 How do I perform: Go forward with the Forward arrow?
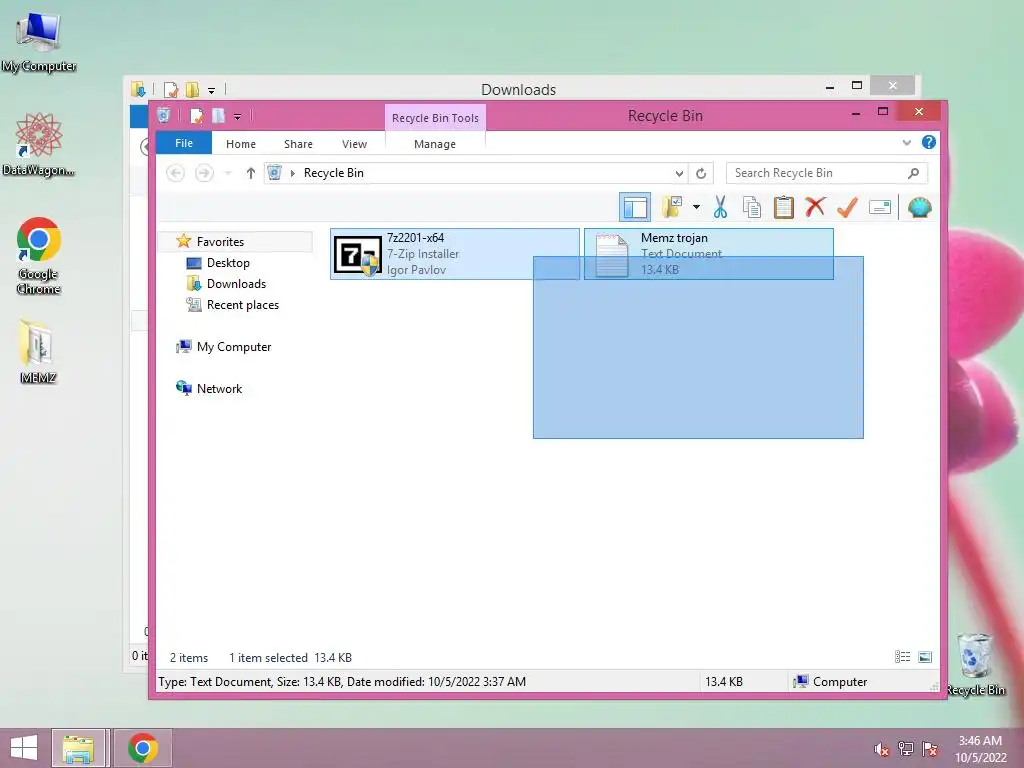[x=204, y=173]
